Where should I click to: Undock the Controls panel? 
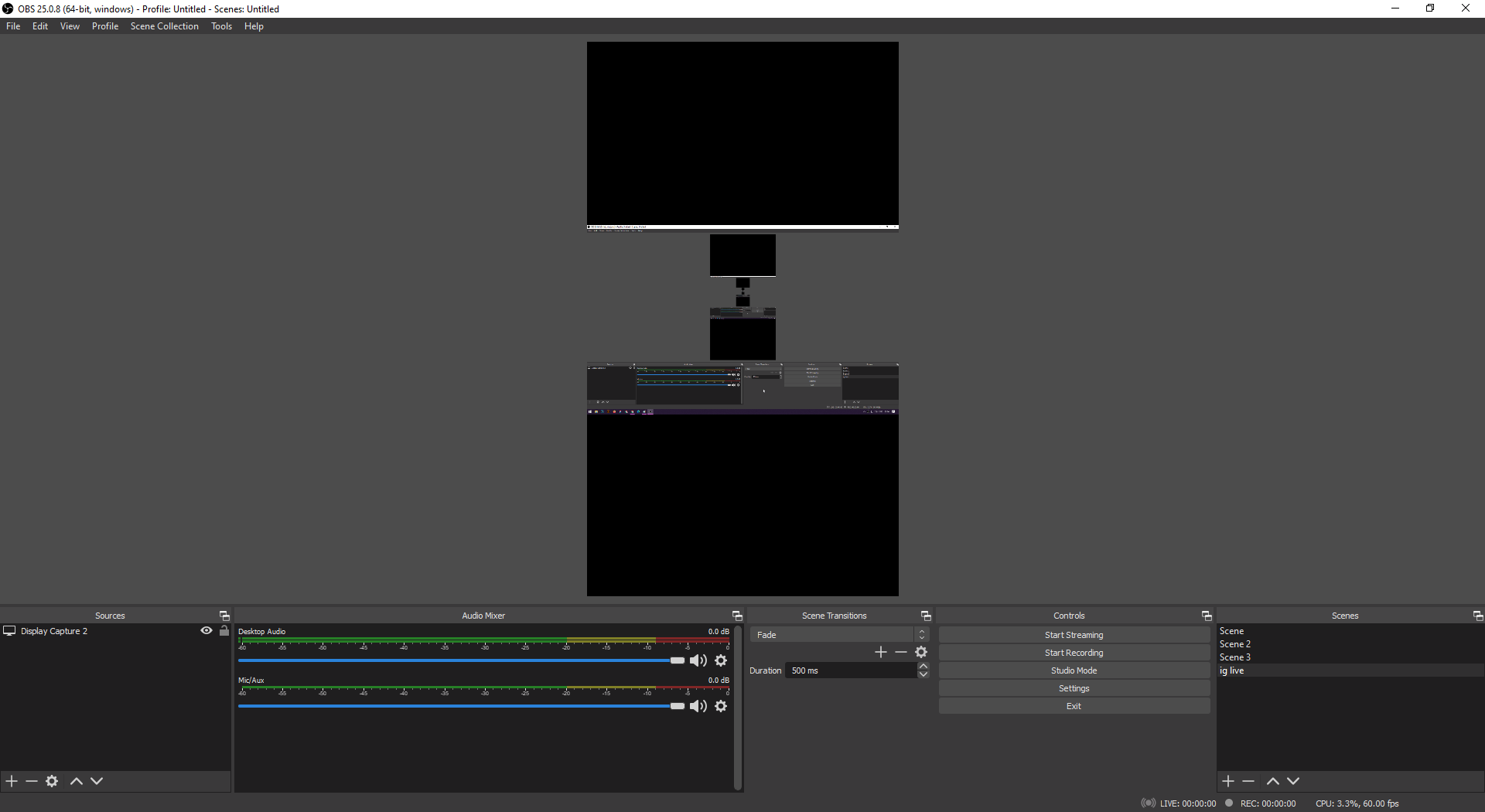(x=1207, y=616)
